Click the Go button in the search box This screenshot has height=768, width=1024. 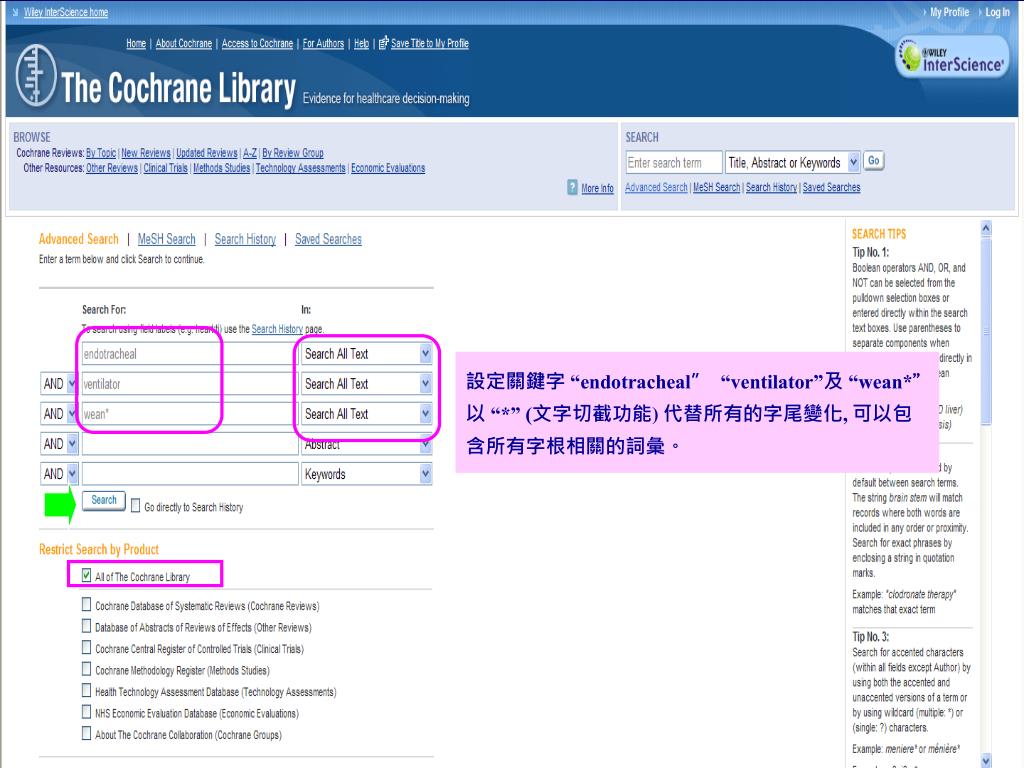pyautogui.click(x=874, y=161)
